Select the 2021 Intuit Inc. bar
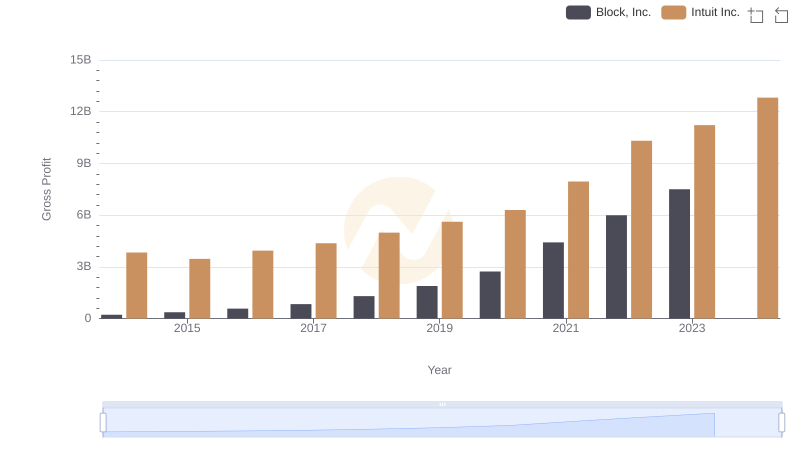Image resolution: width=800 pixels, height=461 pixels. (x=579, y=250)
